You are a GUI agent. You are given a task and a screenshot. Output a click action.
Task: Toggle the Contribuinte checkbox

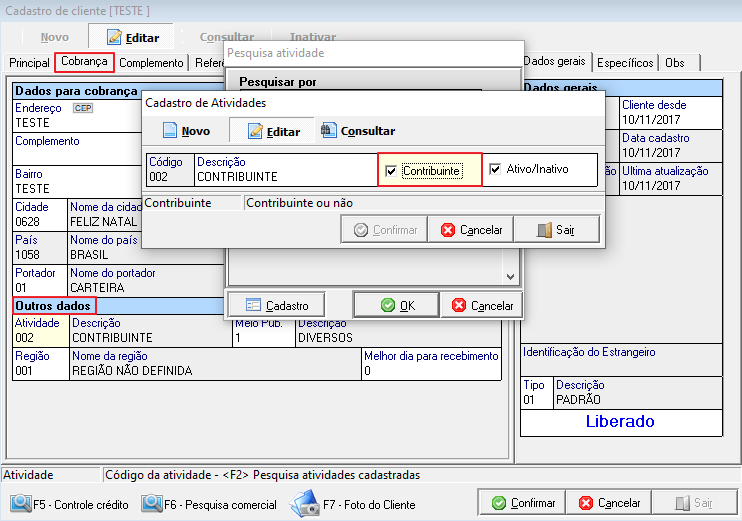point(391,170)
